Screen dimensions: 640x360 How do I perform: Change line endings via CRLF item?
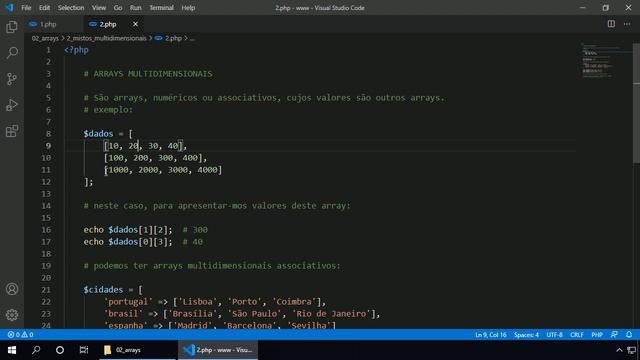[x=577, y=335]
